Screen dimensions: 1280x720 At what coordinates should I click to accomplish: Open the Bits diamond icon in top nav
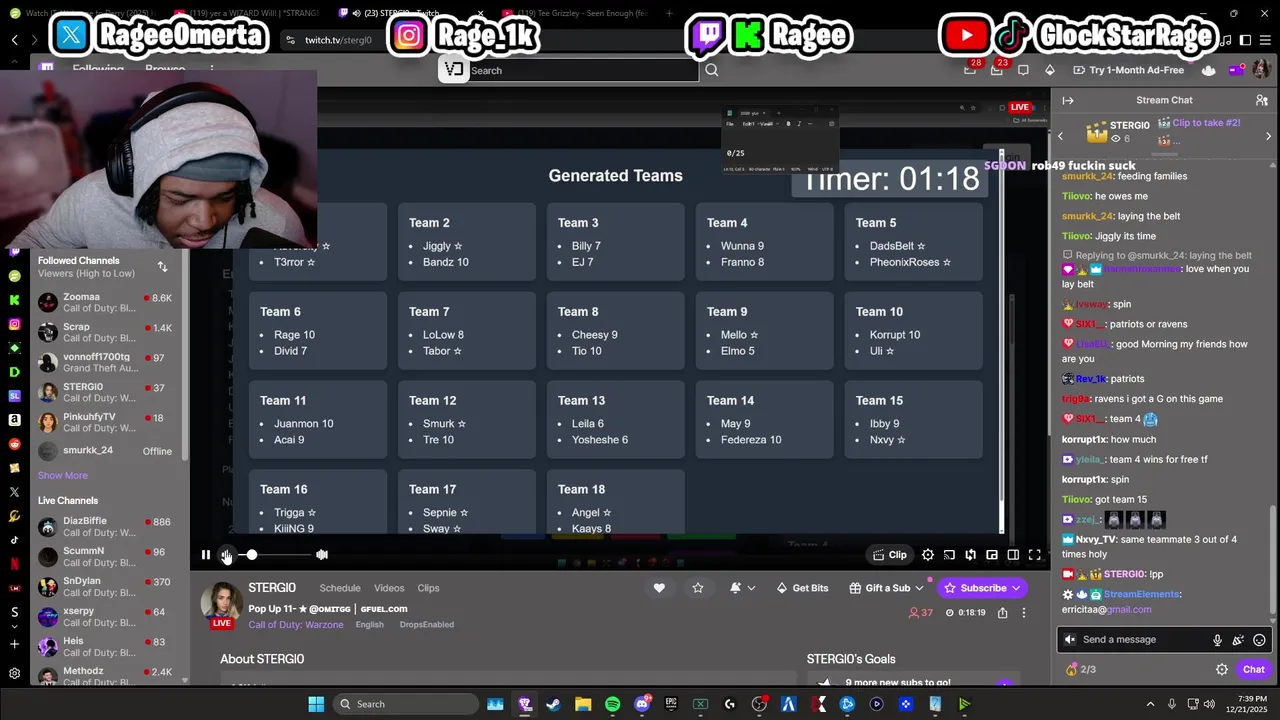pyautogui.click(x=1049, y=70)
